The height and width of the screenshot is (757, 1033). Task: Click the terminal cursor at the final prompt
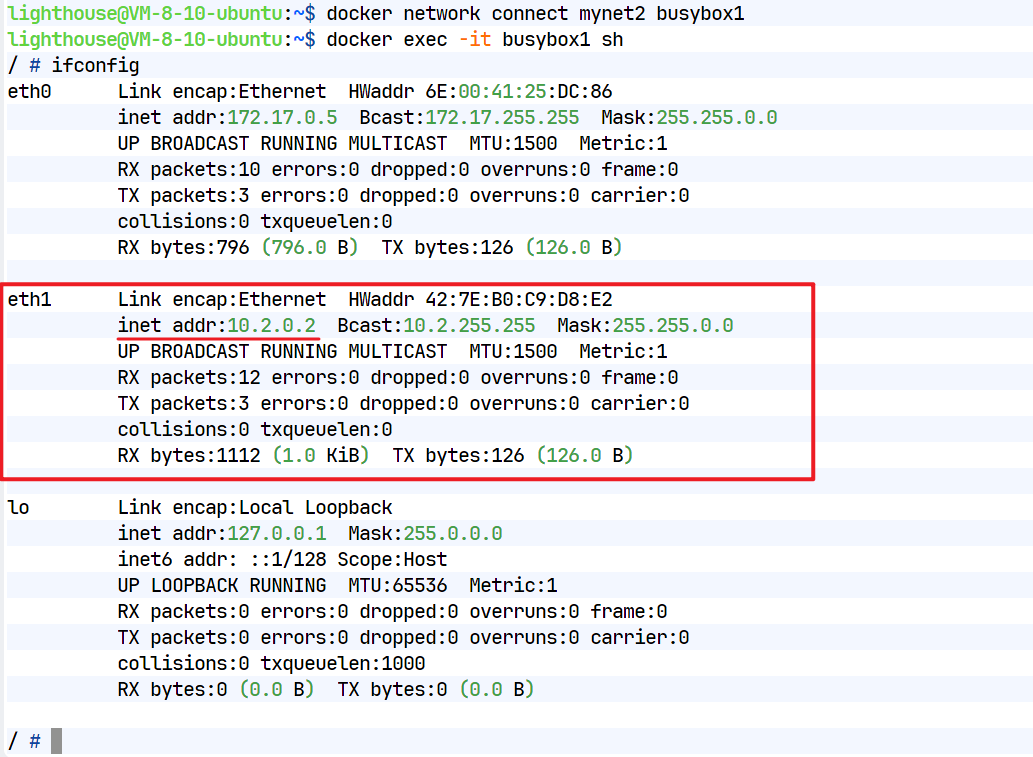57,741
